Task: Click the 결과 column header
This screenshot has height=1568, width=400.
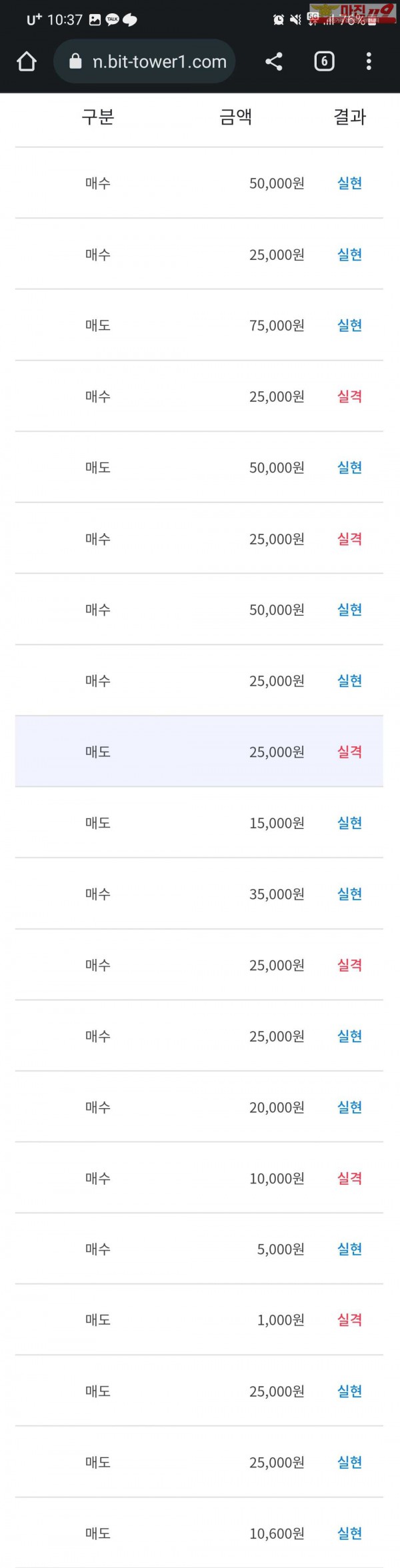Action: tap(349, 117)
